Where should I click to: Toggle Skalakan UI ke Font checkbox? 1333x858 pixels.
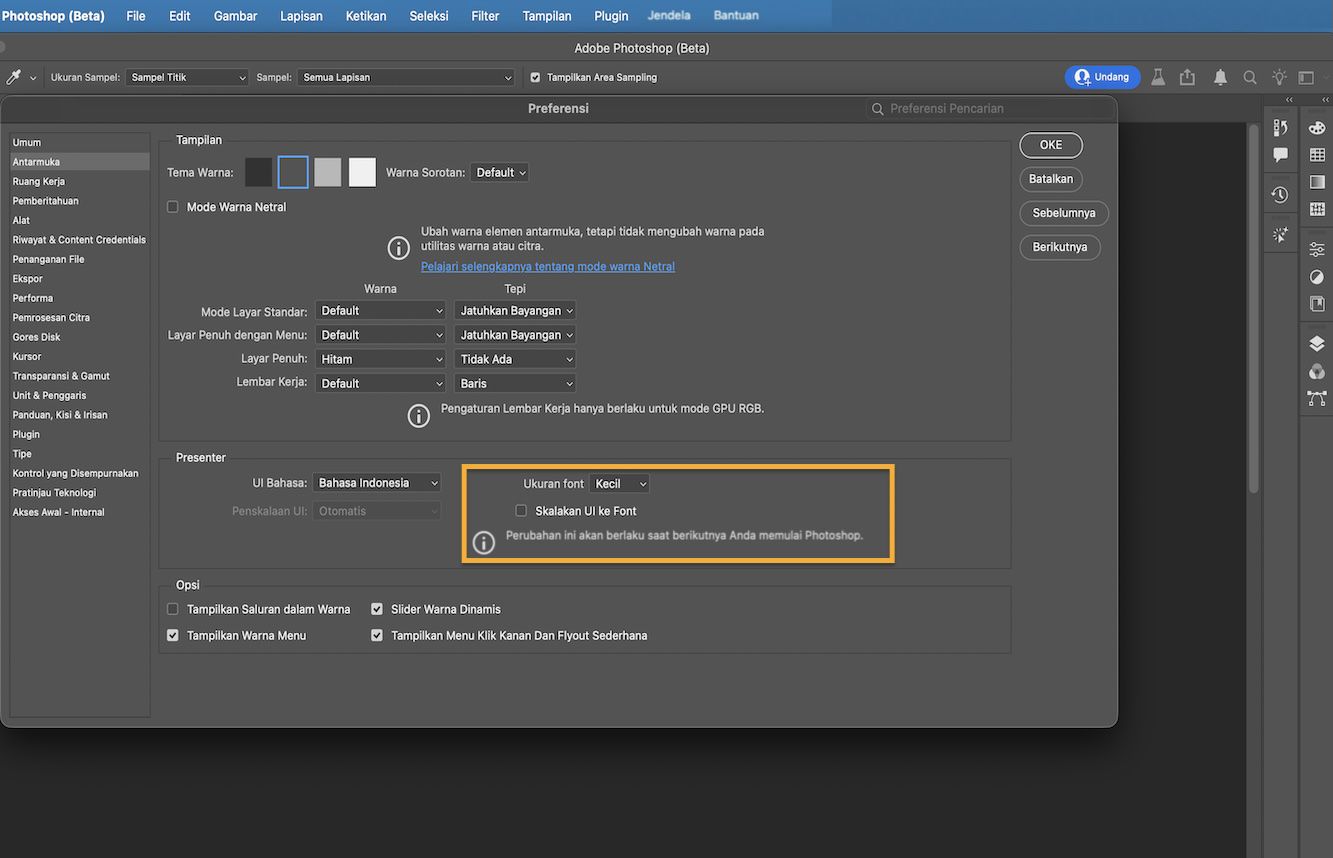tap(520, 510)
